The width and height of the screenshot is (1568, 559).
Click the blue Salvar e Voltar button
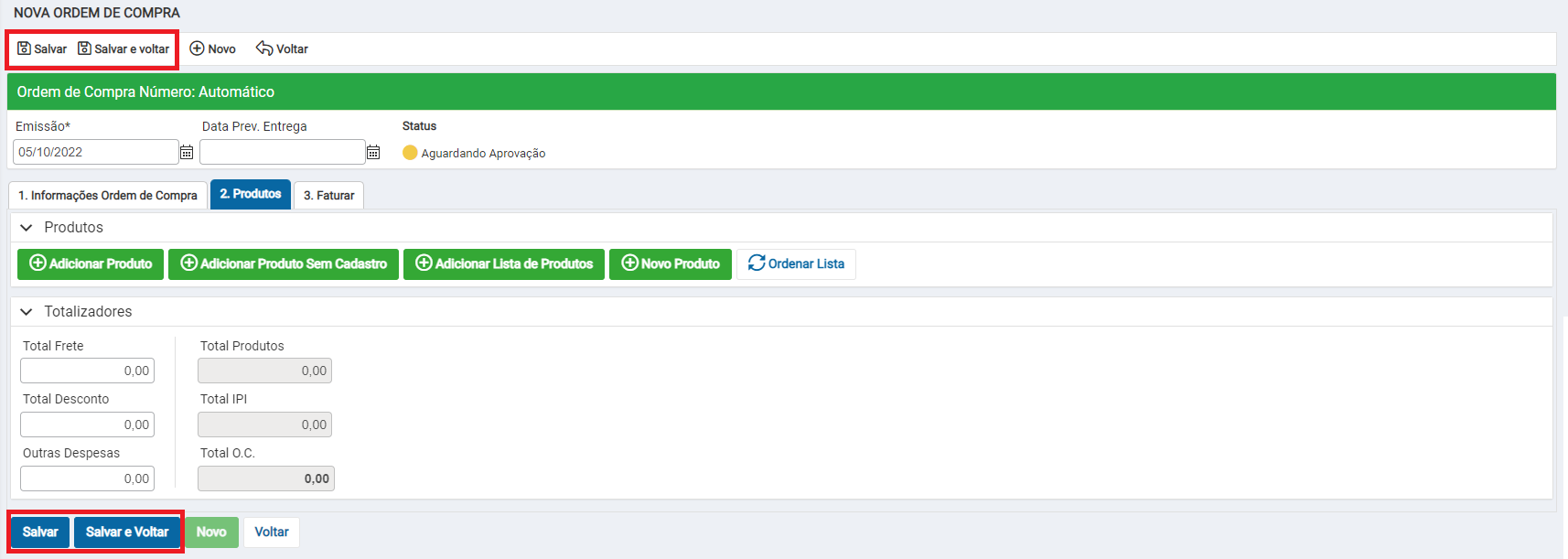coord(127,532)
